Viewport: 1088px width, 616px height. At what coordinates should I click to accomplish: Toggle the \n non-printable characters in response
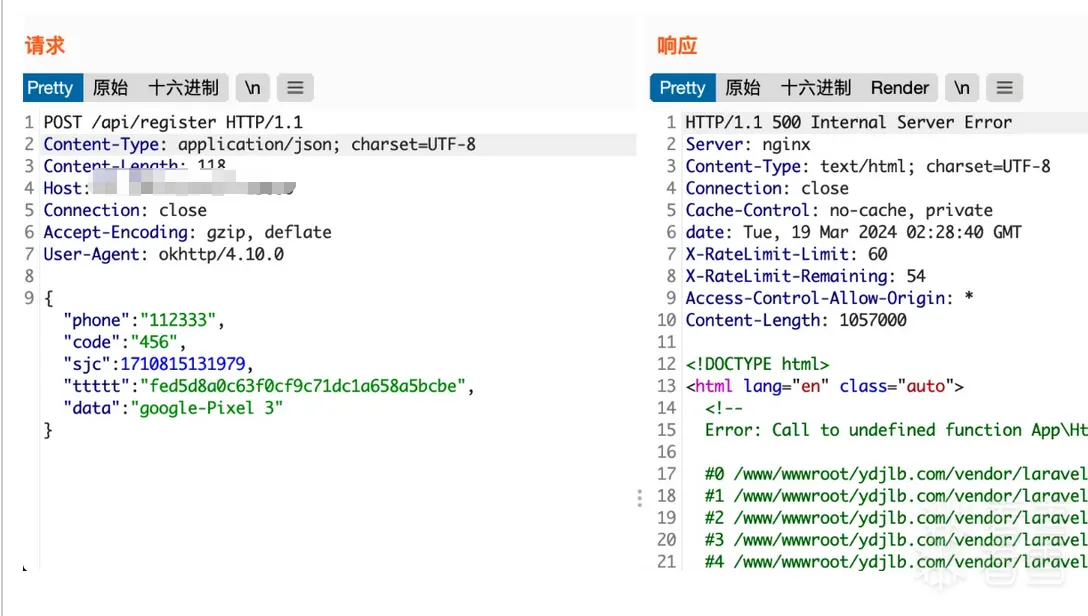961,88
